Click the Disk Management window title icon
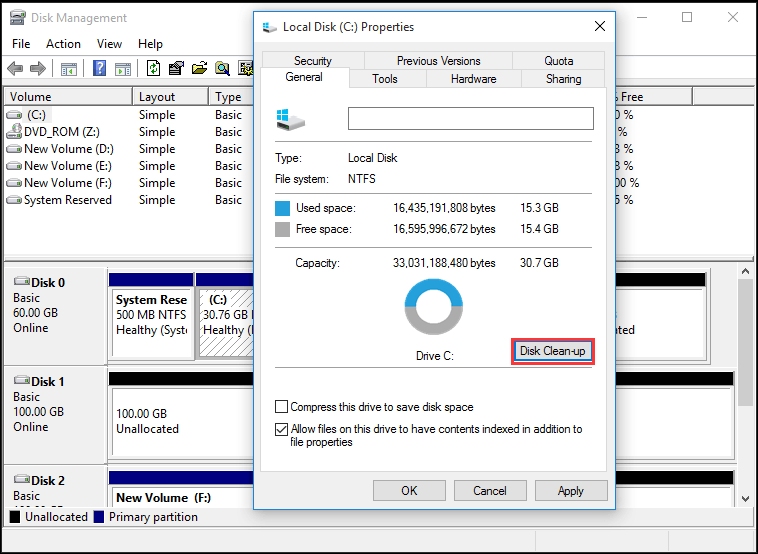This screenshot has height=554, width=758. pyautogui.click(x=17, y=18)
